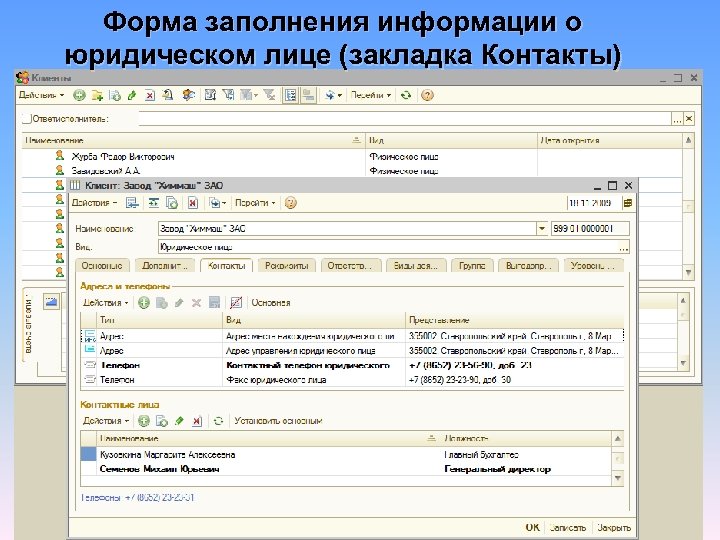Sort contacts by Должность column header
This screenshot has height=540, width=720.
[526, 438]
